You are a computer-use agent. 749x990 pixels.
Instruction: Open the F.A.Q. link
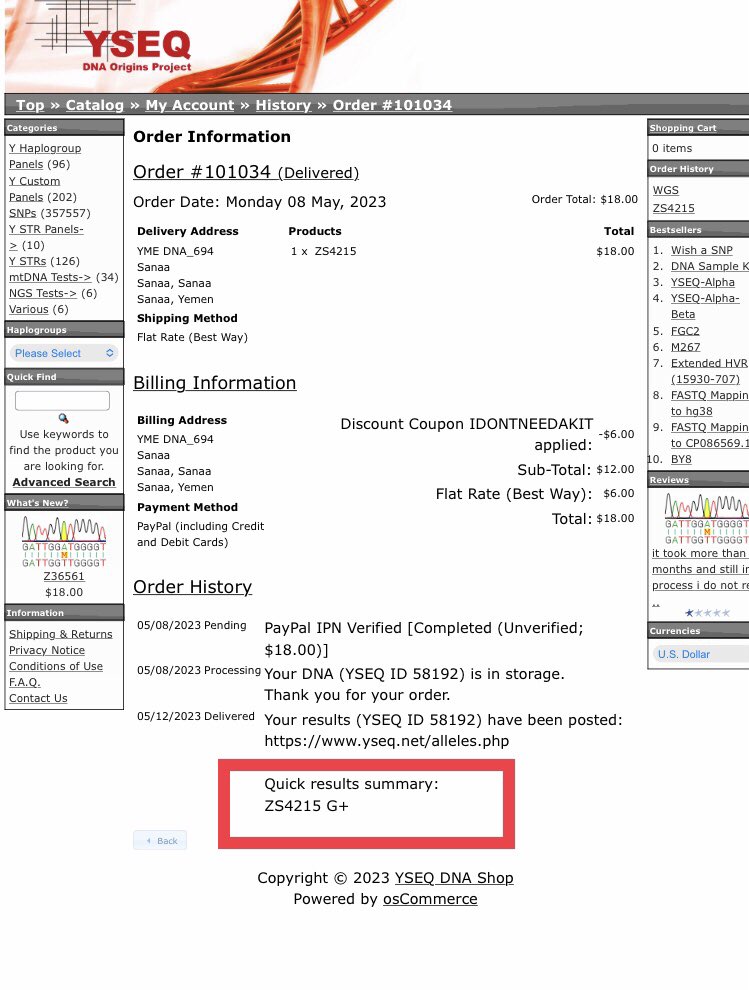25,682
